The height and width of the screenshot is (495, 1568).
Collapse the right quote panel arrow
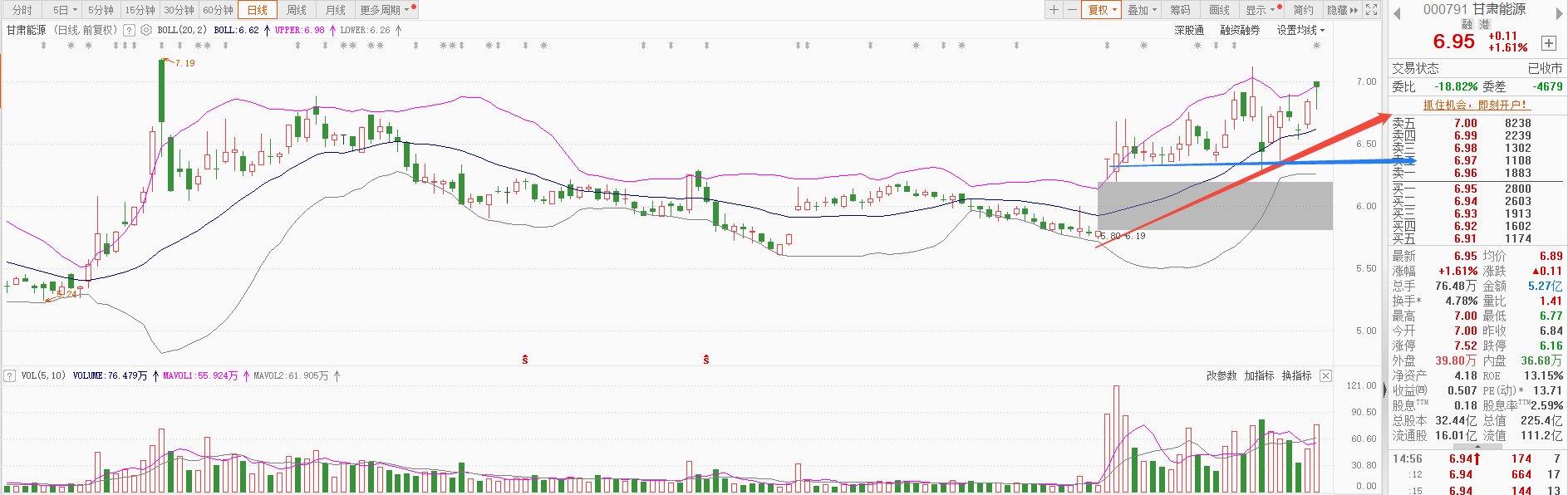pos(1384,389)
